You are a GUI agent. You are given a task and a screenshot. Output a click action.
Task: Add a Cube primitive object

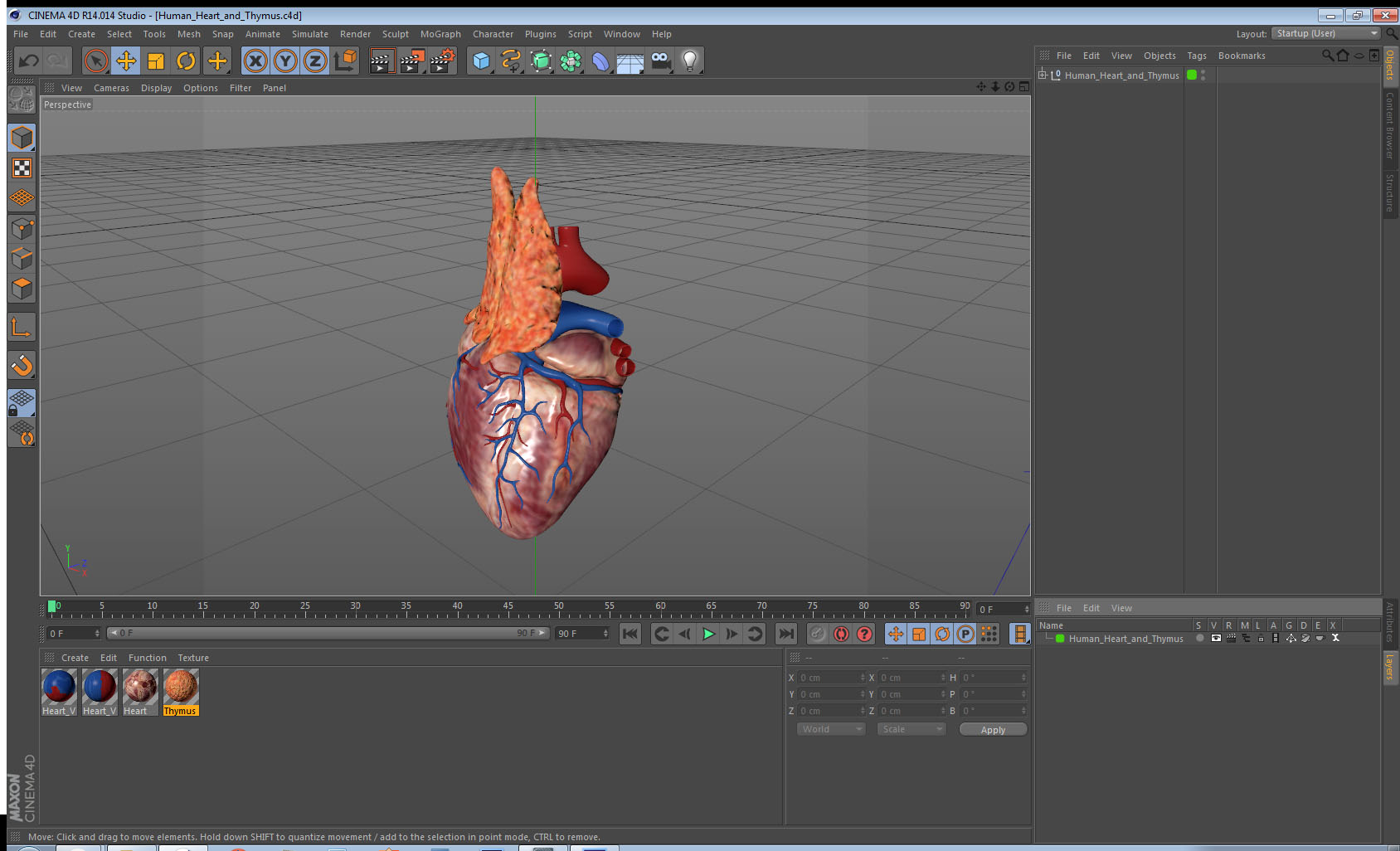481,61
